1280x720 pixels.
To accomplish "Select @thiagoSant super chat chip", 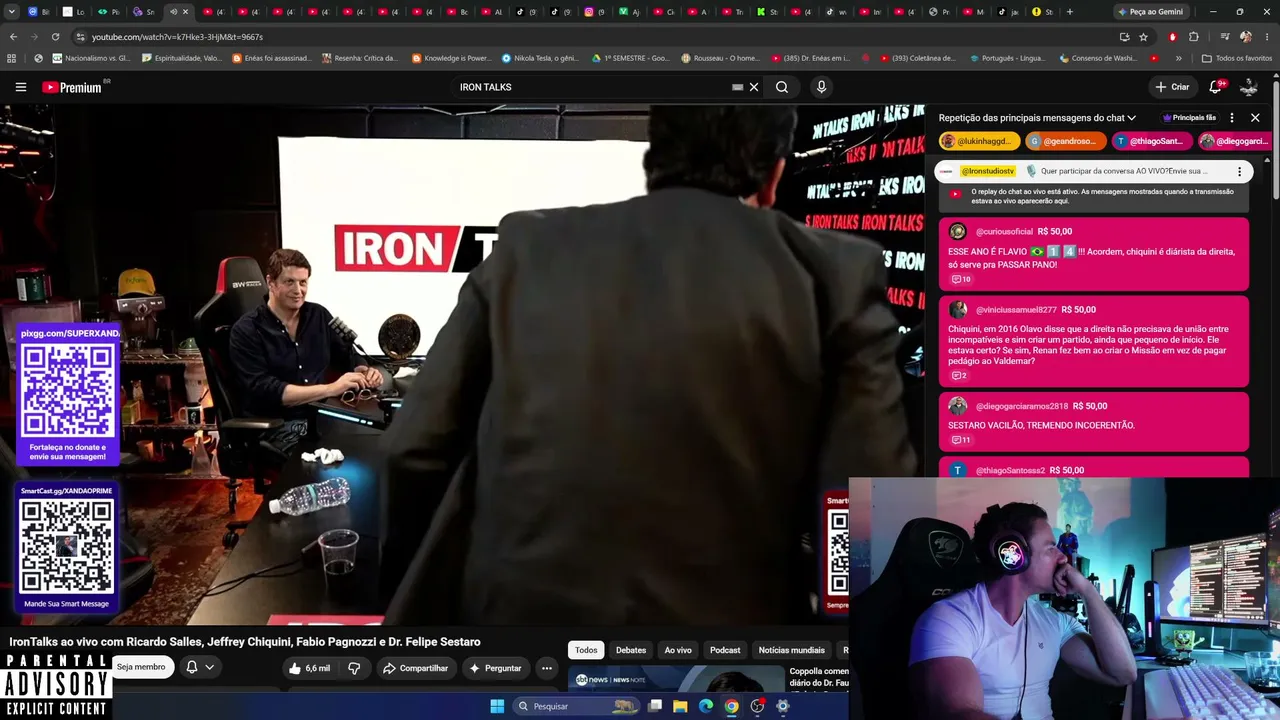I will 1153,141.
